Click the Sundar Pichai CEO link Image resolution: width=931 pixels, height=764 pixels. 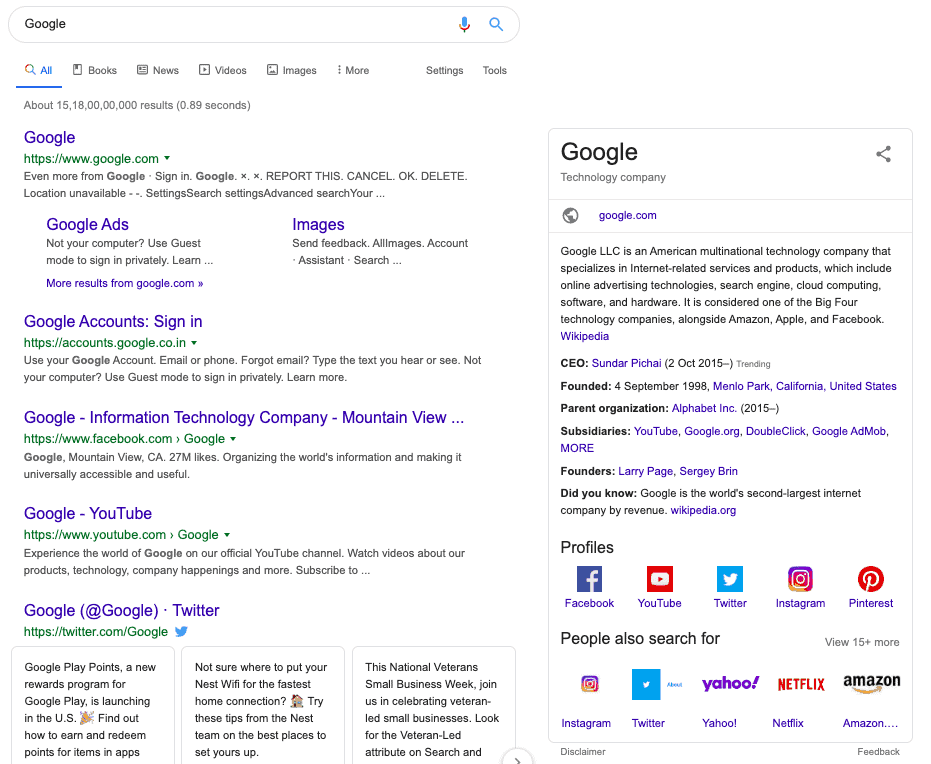[626, 363]
